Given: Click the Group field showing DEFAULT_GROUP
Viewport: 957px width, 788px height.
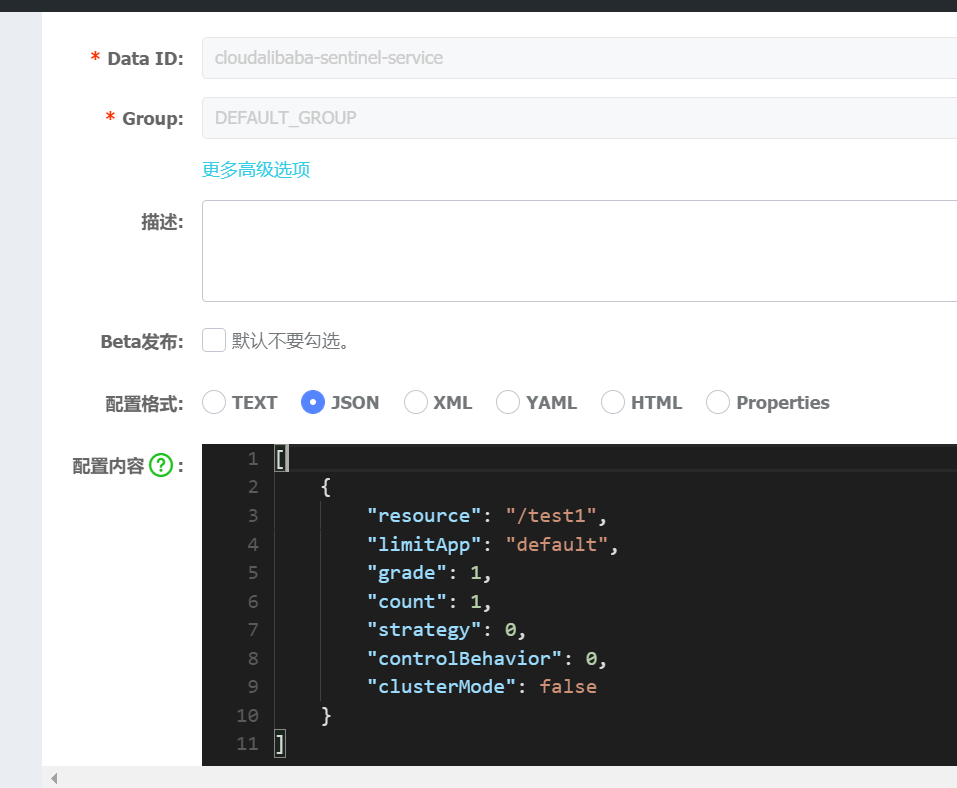Looking at the screenshot, I should (x=580, y=118).
